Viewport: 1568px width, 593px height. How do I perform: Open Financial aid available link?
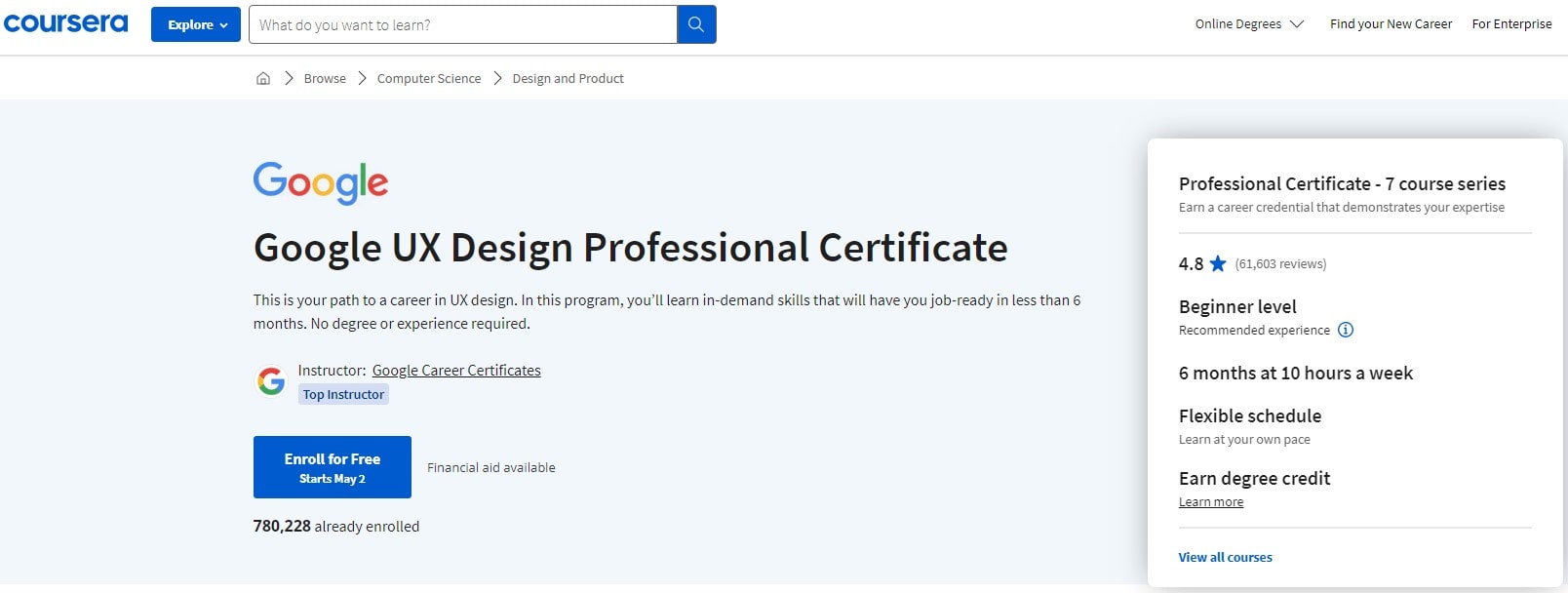click(491, 467)
